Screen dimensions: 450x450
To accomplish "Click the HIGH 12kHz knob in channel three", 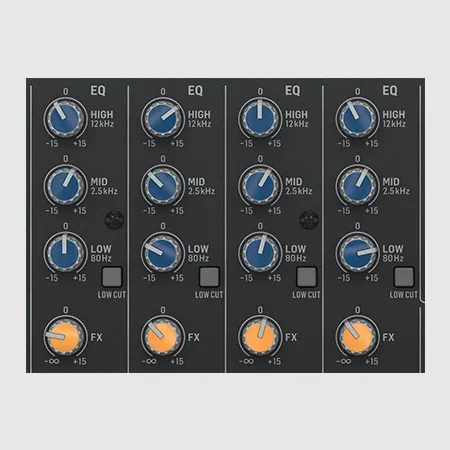I will tap(260, 118).
